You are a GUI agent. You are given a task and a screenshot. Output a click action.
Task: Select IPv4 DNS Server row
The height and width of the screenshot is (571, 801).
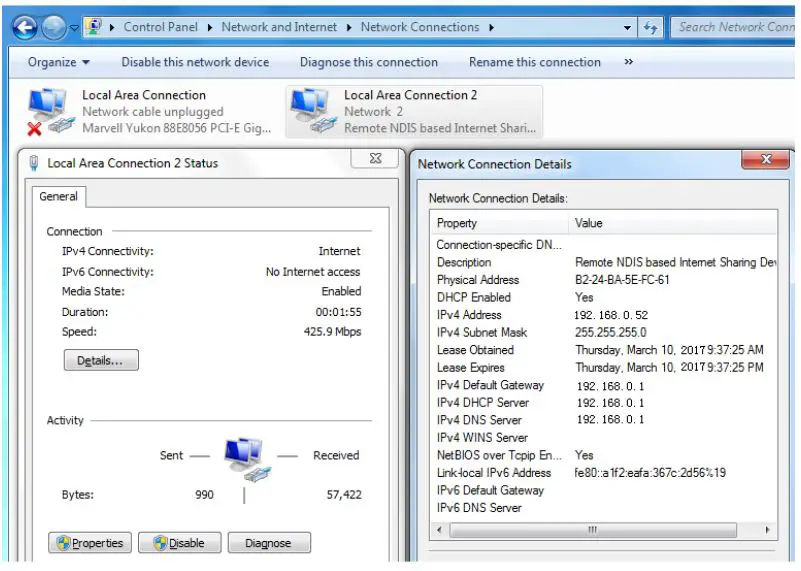pos(605,420)
